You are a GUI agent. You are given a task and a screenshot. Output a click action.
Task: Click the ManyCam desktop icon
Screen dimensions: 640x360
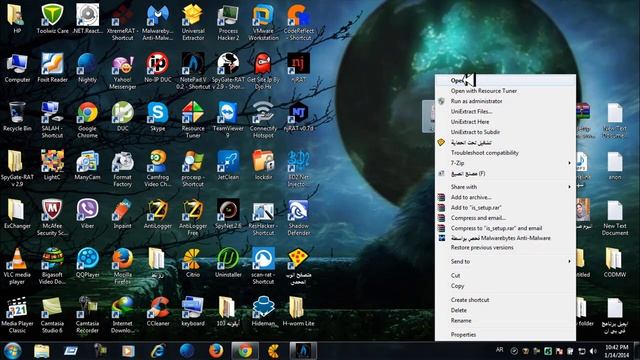click(x=87, y=165)
